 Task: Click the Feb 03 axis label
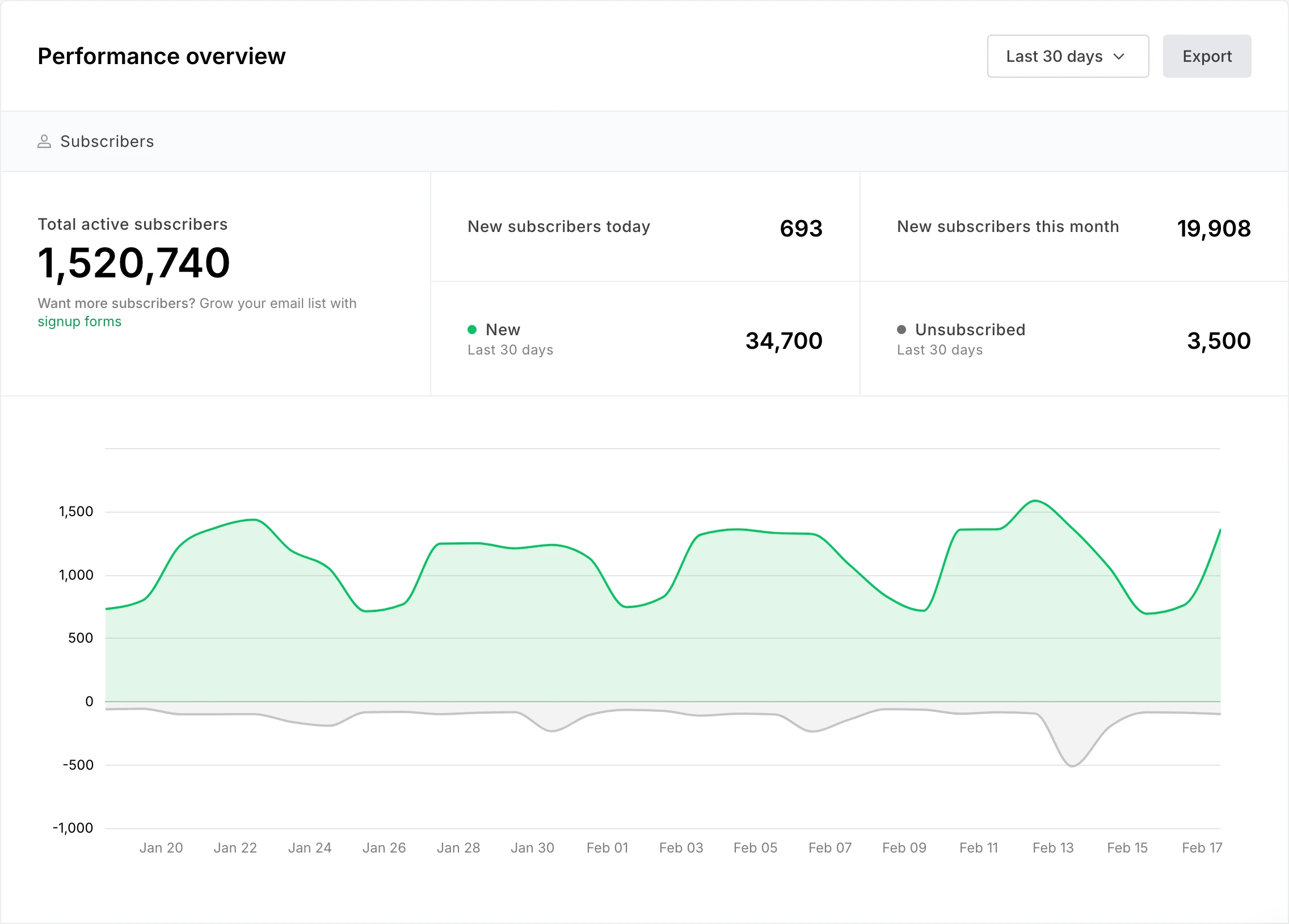pyautogui.click(x=681, y=848)
